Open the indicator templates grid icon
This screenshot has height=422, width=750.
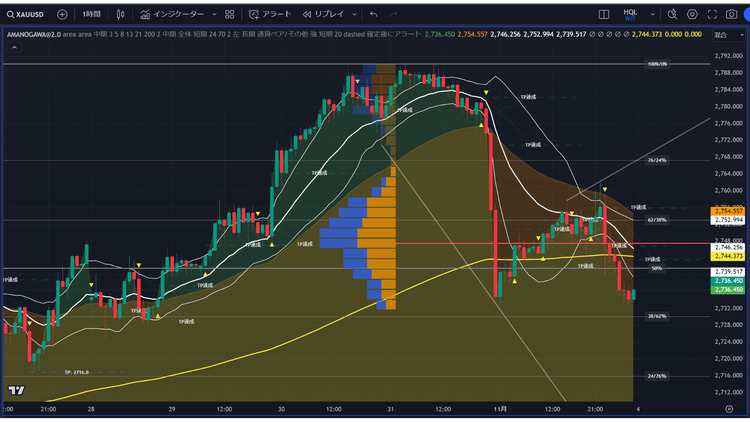point(230,14)
